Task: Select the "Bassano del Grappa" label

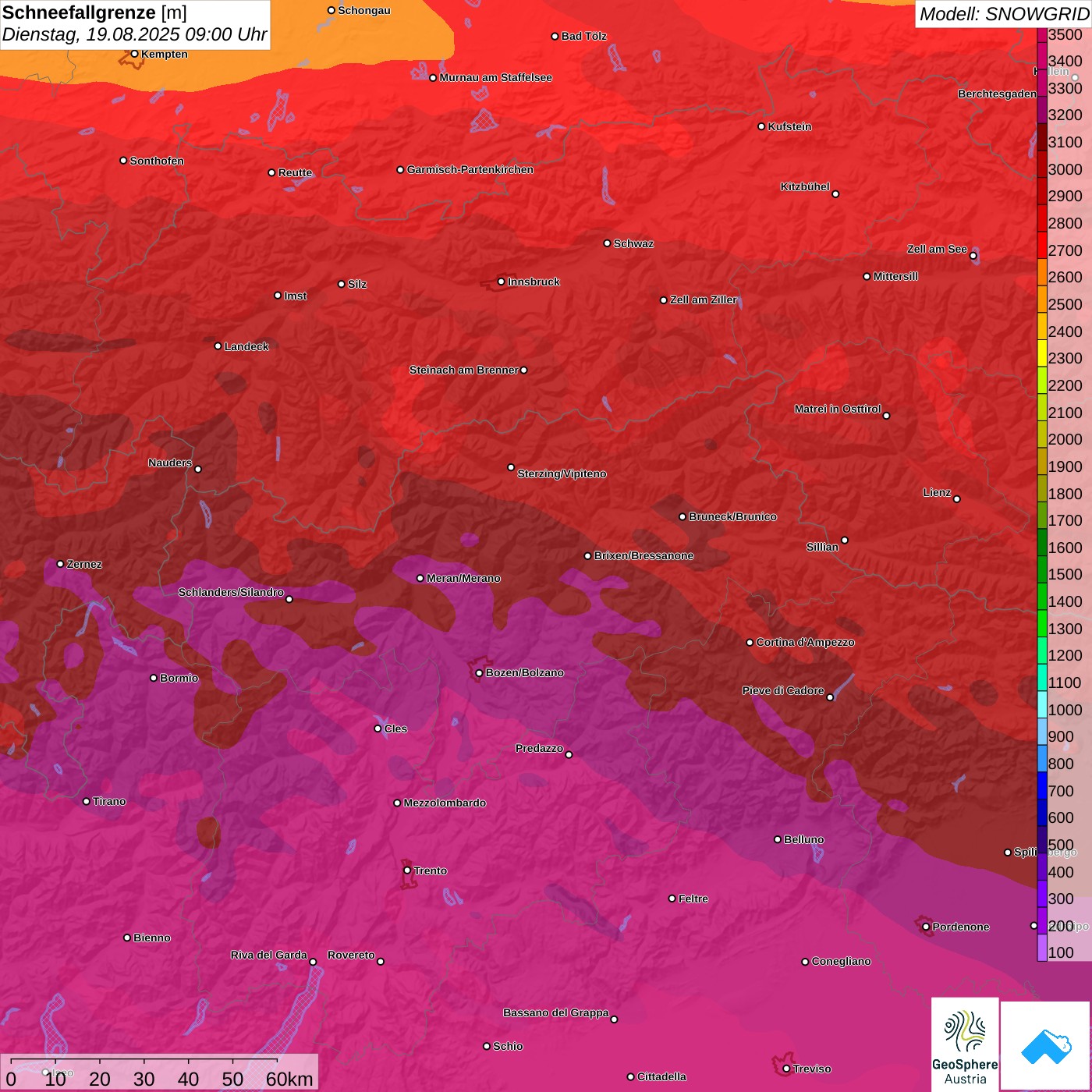Action: click(x=556, y=1012)
